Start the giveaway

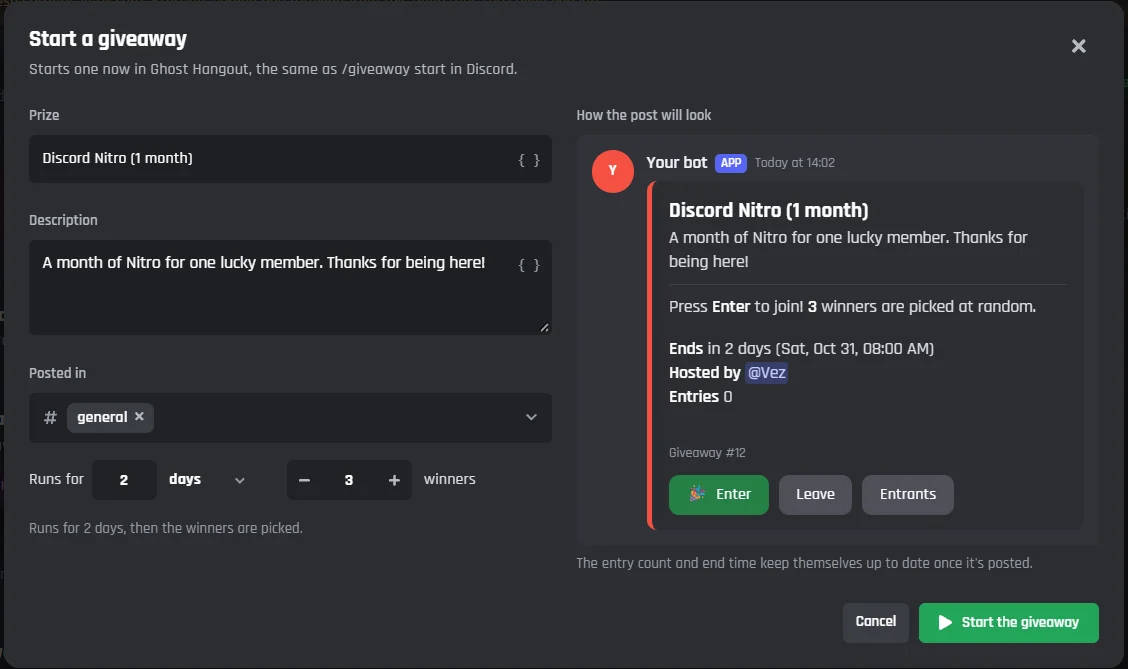tap(1009, 622)
